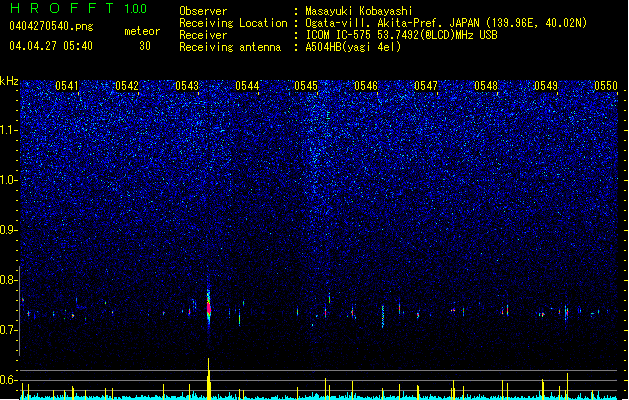This screenshot has height=400, width=629.
Task: Click the 0545 time marker
Action: (x=306, y=86)
